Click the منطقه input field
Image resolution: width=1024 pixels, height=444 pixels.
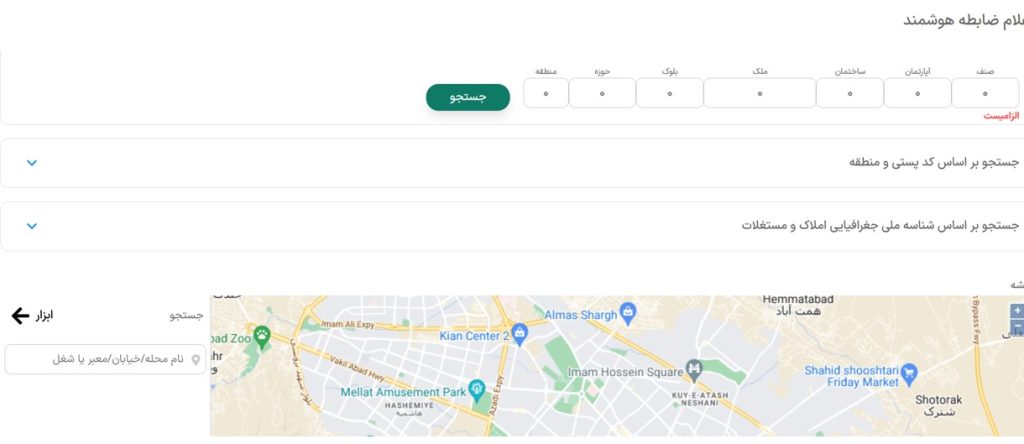pos(546,93)
